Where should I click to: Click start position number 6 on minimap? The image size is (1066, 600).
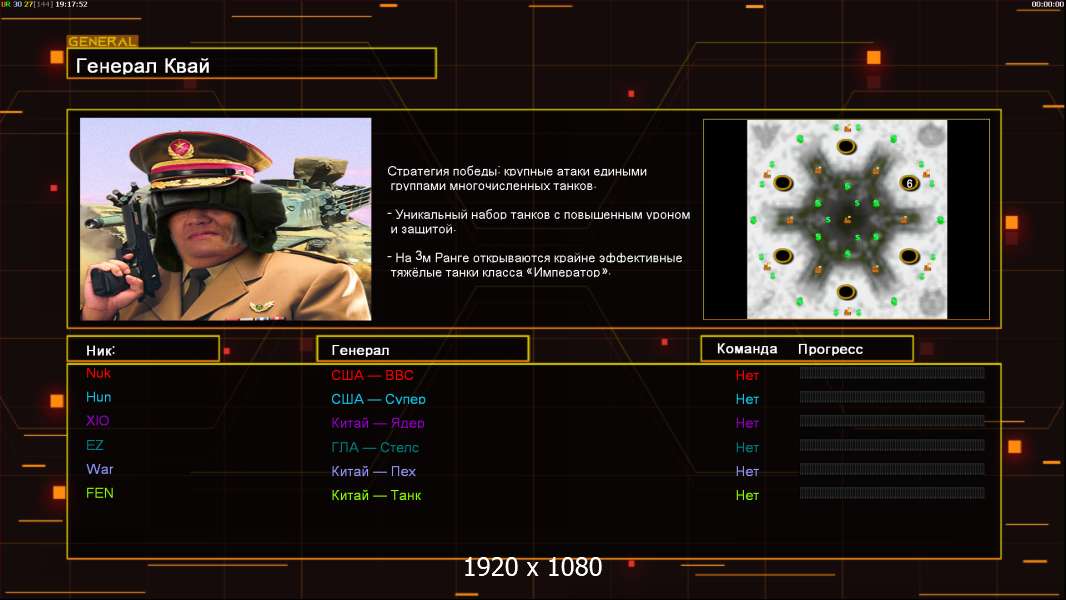point(909,183)
